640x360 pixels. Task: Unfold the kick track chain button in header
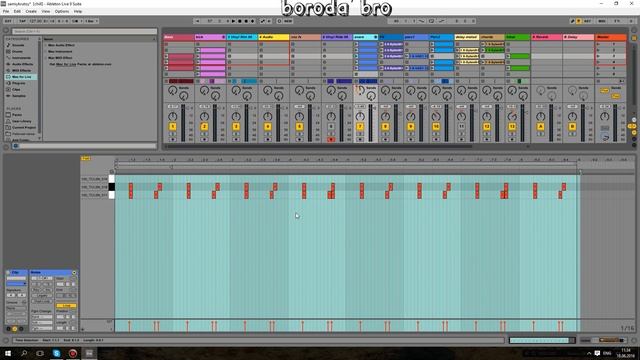(x=223, y=37)
